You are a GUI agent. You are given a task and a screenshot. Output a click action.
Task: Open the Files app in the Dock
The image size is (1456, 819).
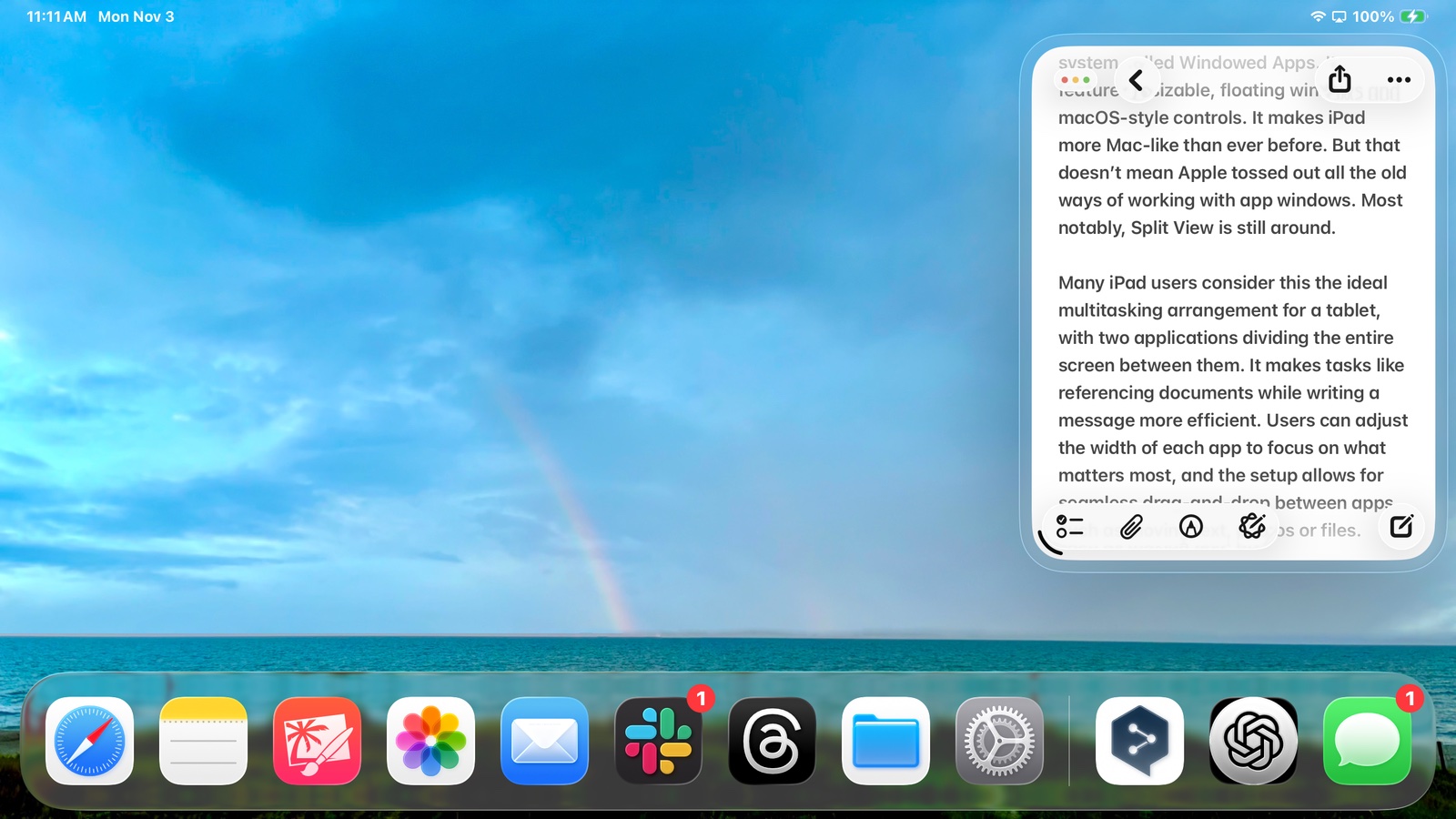886,741
